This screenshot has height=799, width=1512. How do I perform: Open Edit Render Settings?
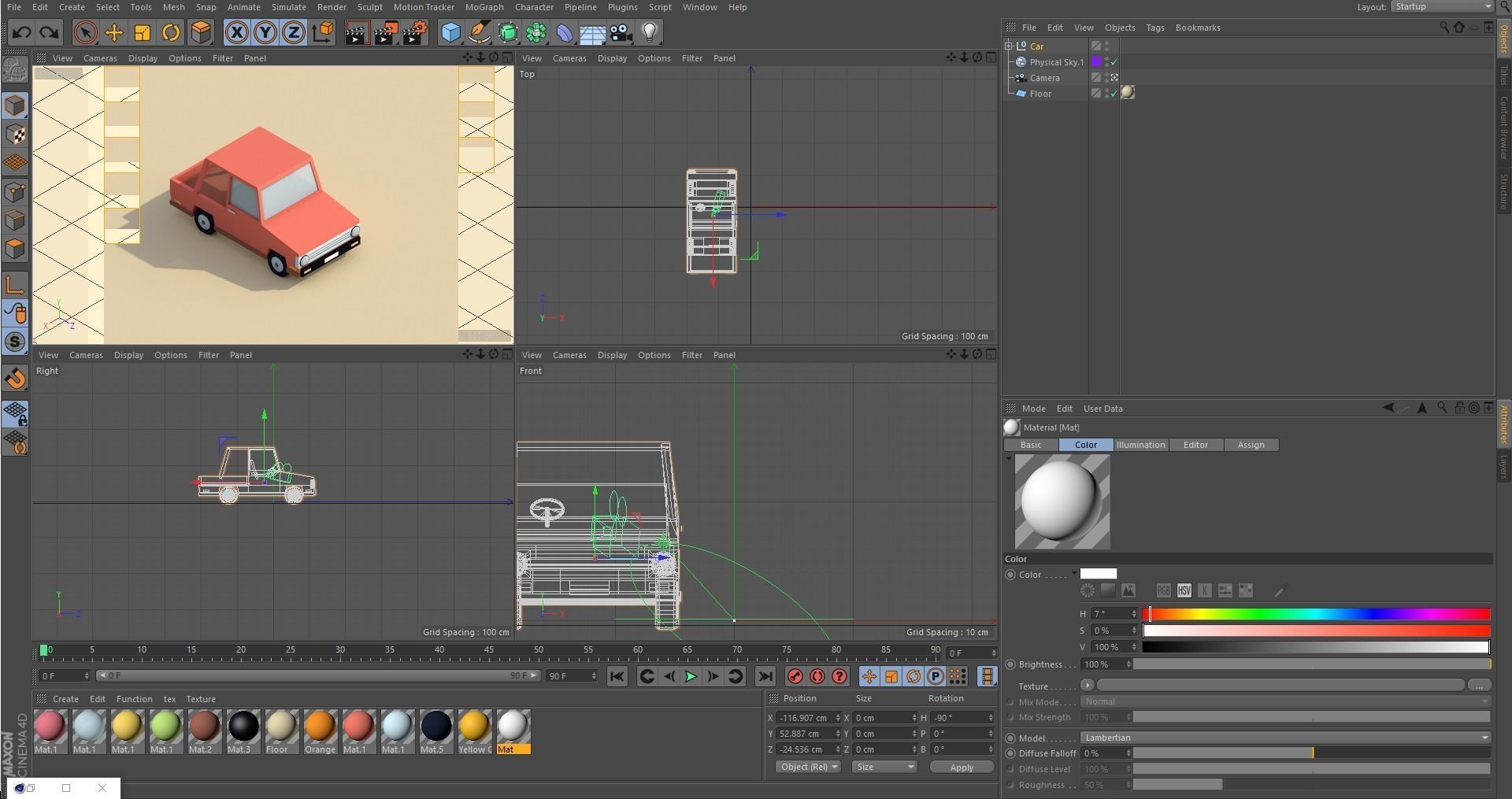415,32
